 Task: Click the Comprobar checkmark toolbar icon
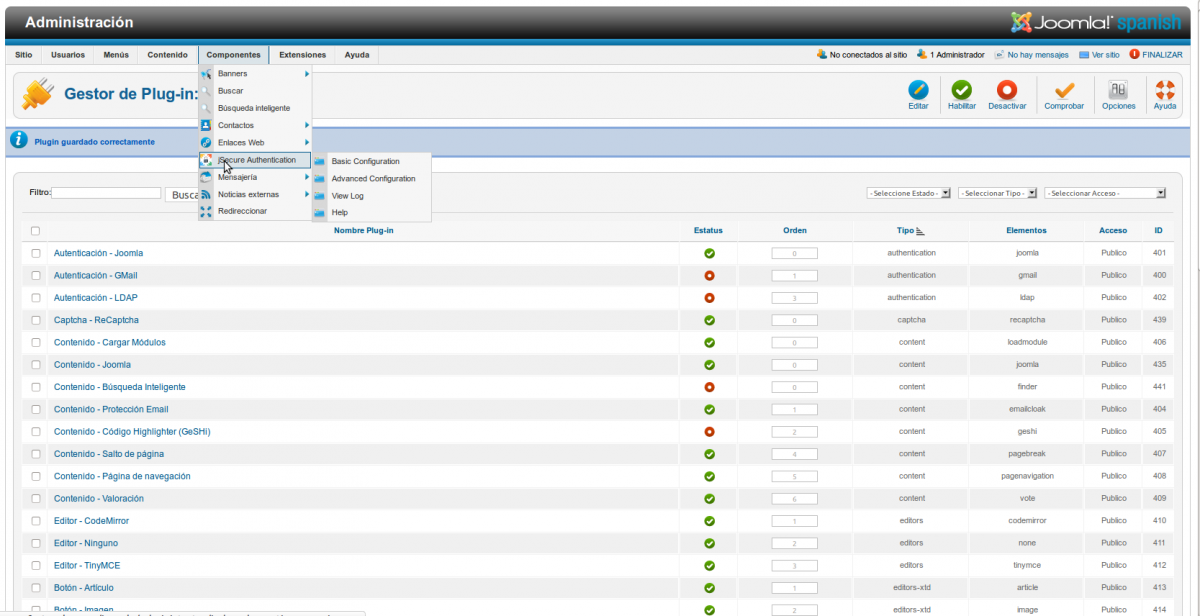(x=1064, y=91)
